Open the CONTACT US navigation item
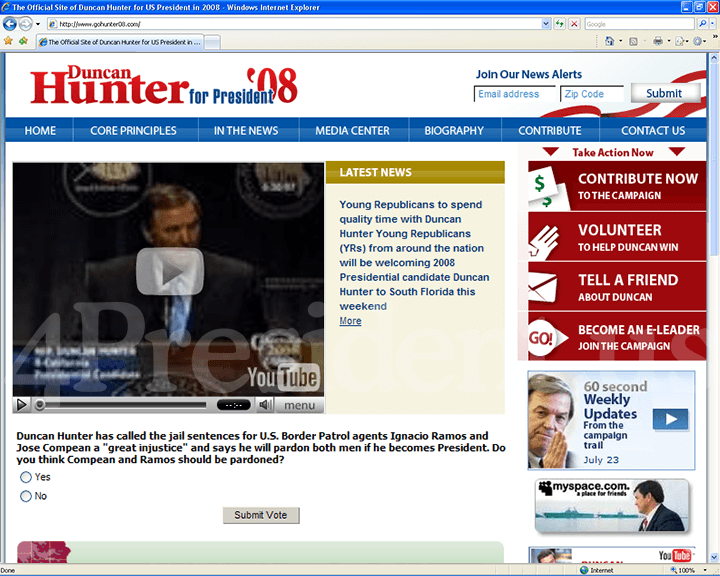 653,130
